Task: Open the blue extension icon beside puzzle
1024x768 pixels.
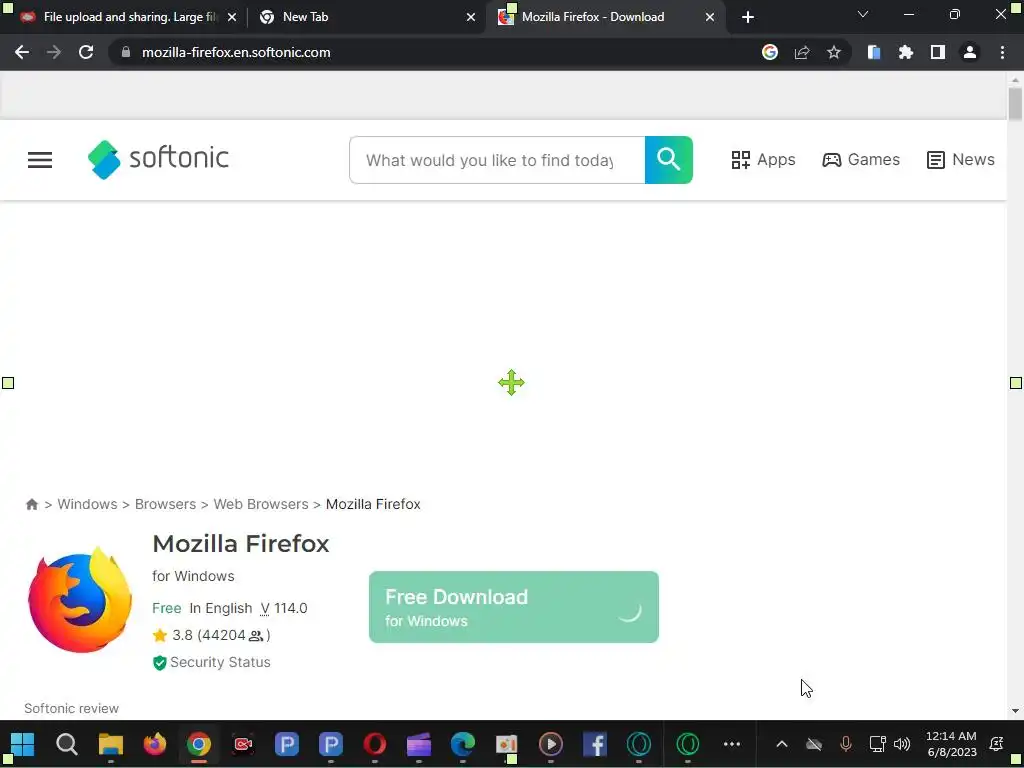Action: (874, 52)
